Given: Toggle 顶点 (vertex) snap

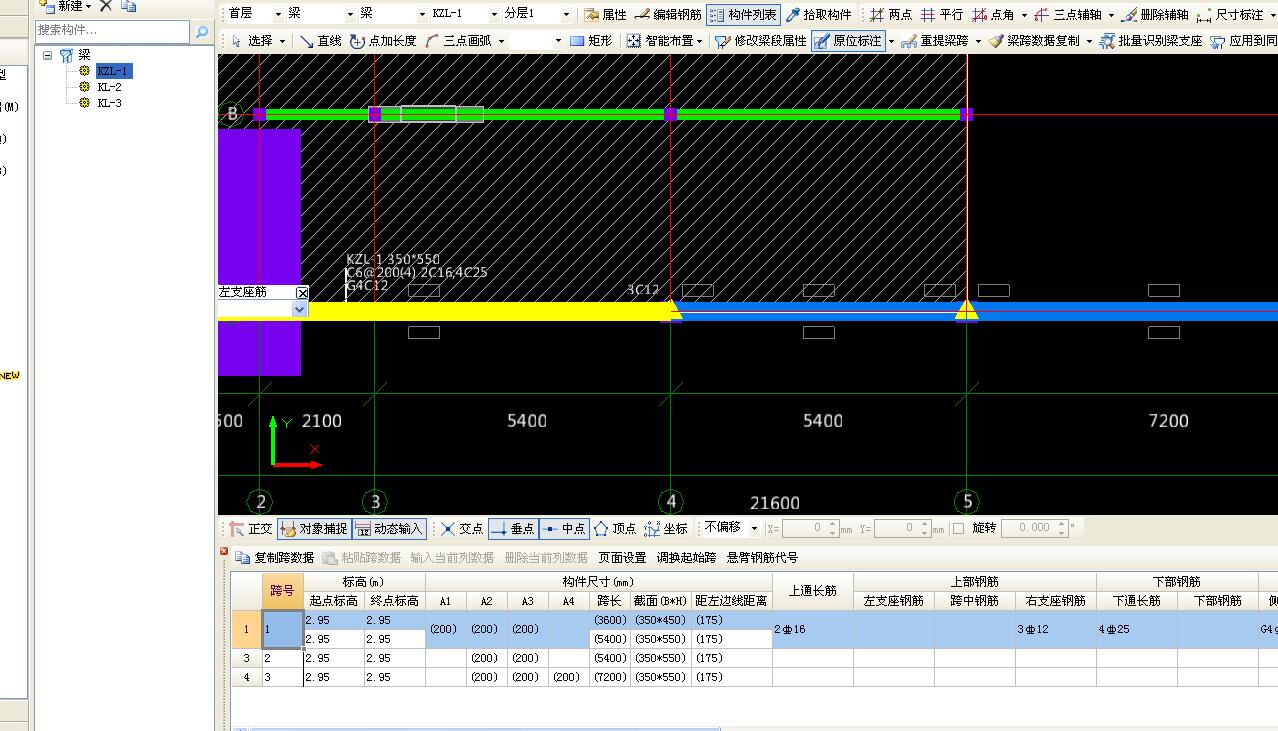Looking at the screenshot, I should click(x=615, y=529).
